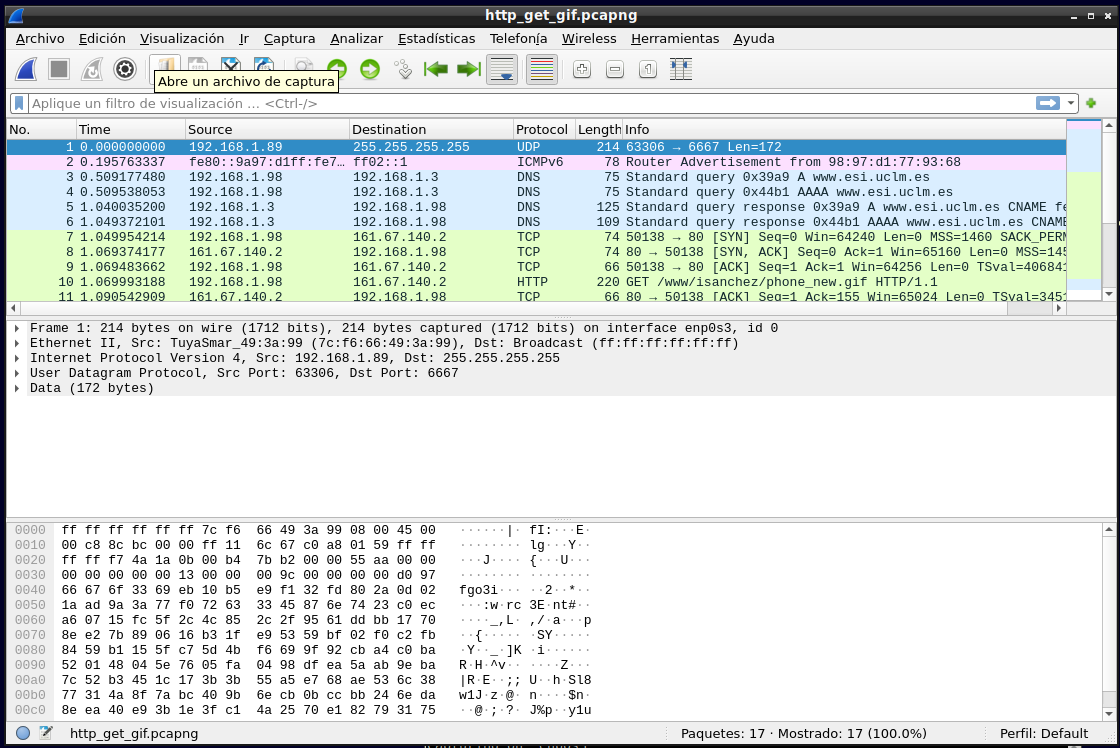
Task: Click the expert information circle in status bar
Action: click(x=23, y=734)
